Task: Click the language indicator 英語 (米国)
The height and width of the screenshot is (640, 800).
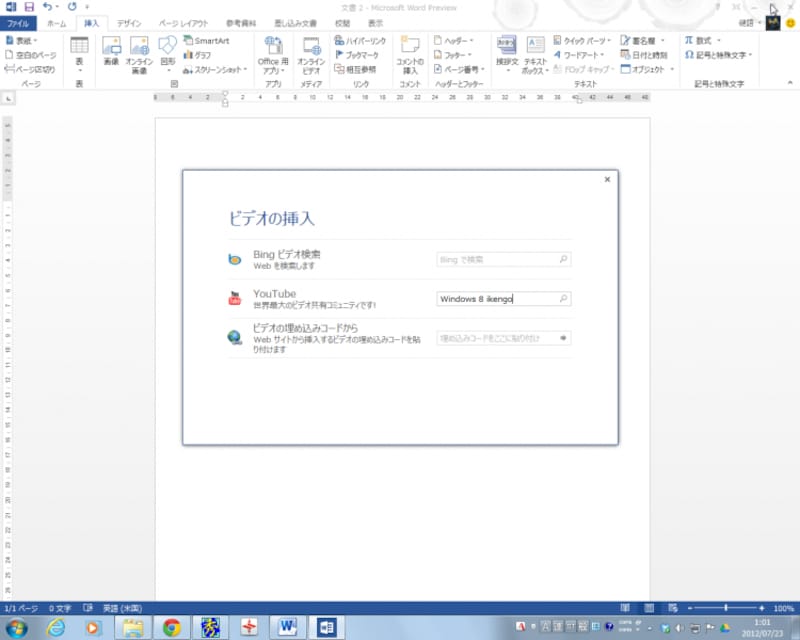Action: 122,608
